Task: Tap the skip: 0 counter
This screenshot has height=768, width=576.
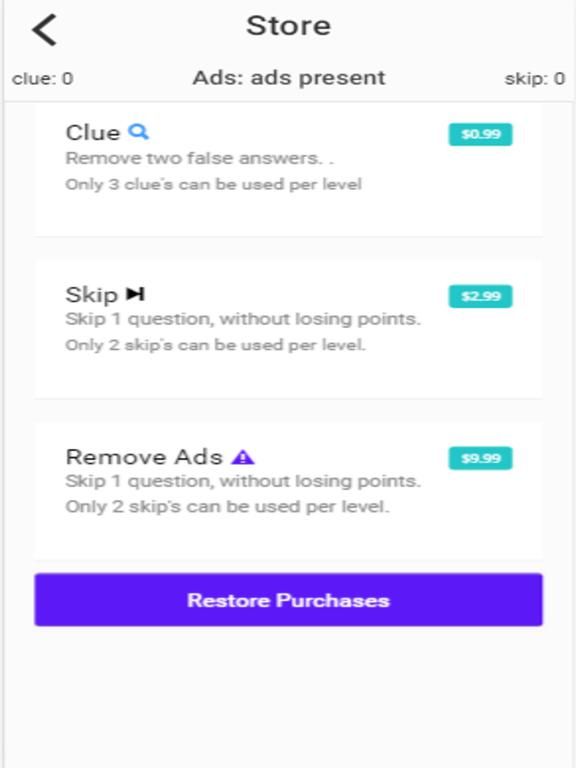Action: tap(535, 78)
